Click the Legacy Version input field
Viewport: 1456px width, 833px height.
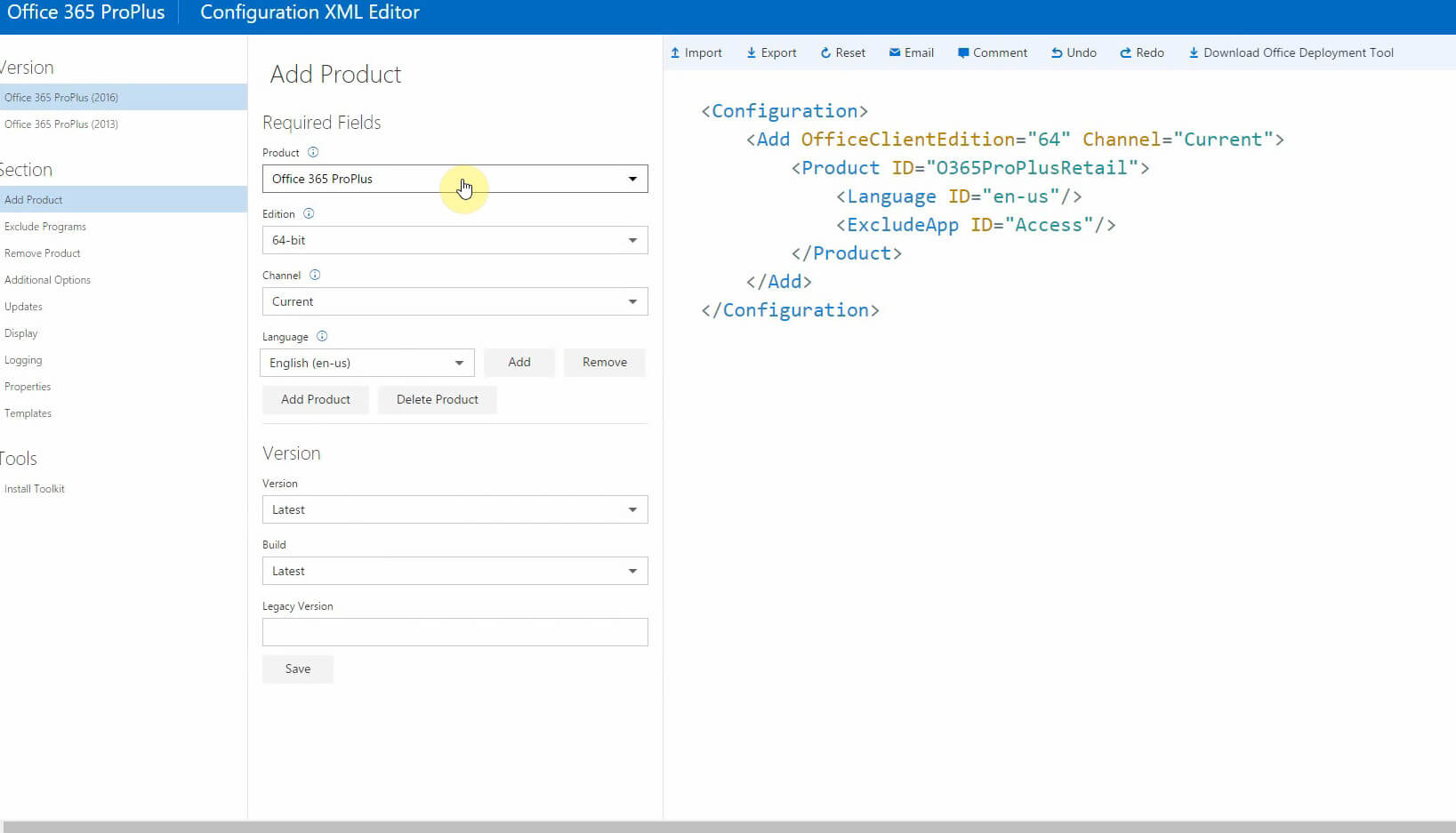click(x=454, y=632)
